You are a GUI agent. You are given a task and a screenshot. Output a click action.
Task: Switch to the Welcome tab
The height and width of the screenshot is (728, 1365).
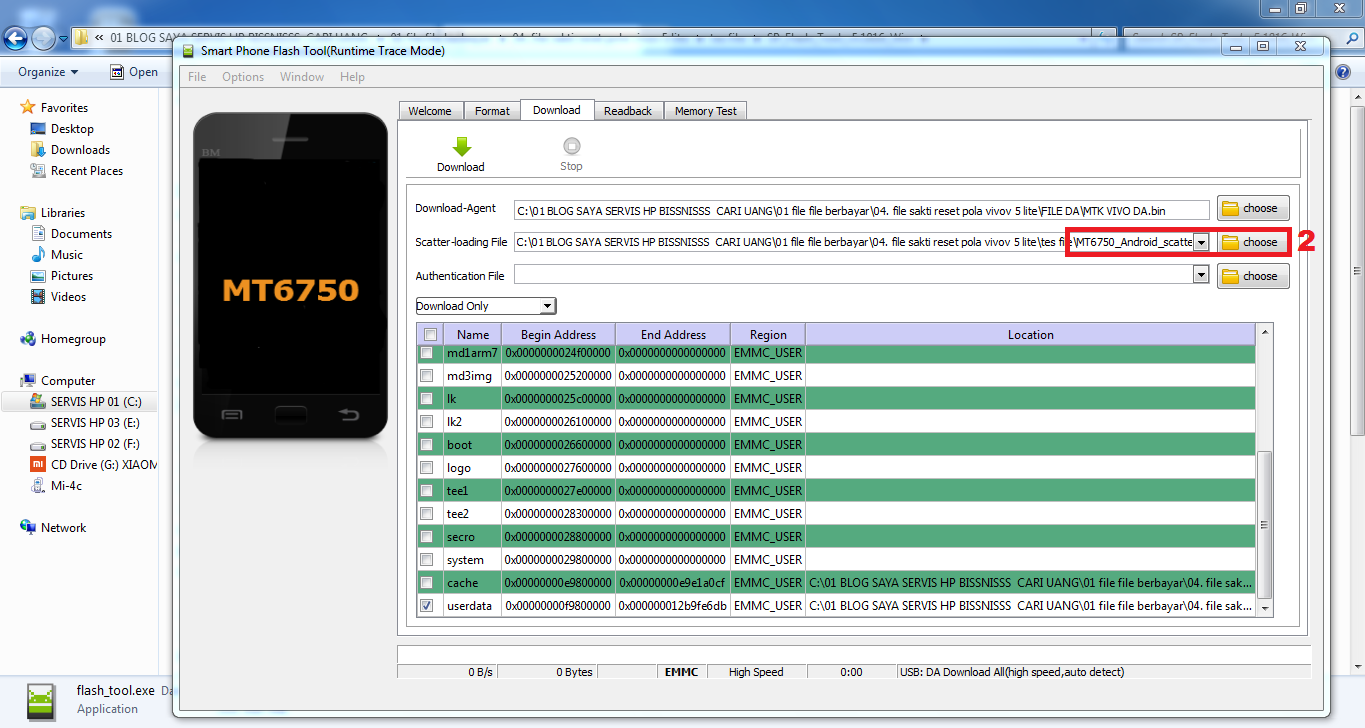tap(430, 111)
